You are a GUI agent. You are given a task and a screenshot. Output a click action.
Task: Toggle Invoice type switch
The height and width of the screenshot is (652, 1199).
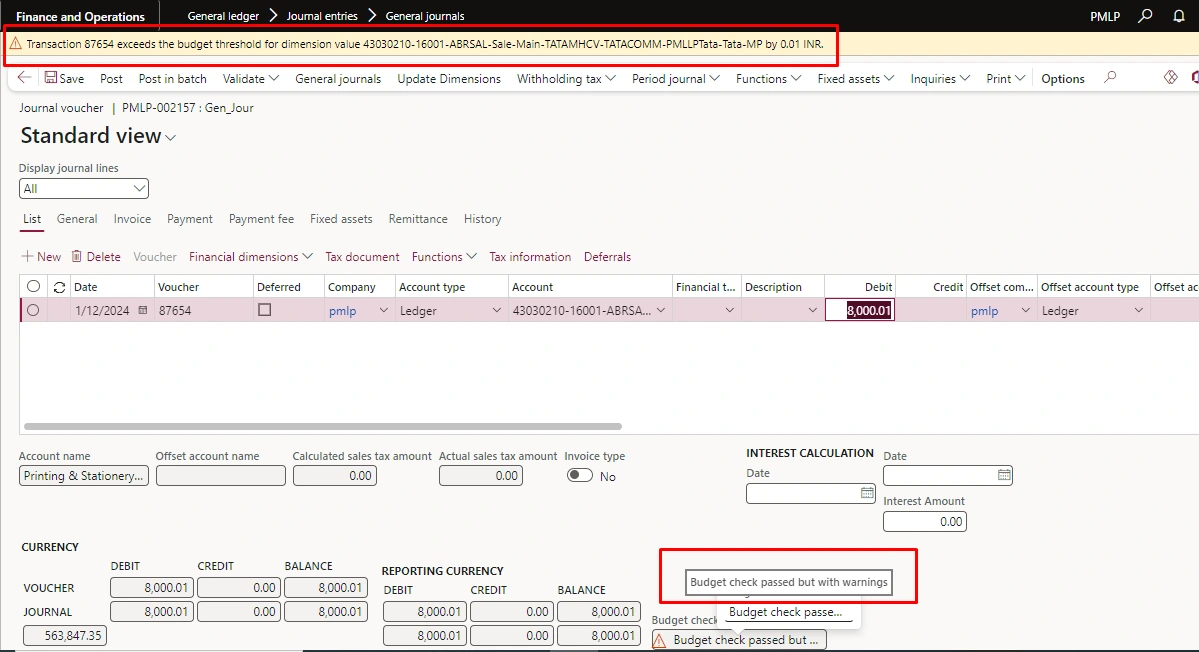[580, 475]
